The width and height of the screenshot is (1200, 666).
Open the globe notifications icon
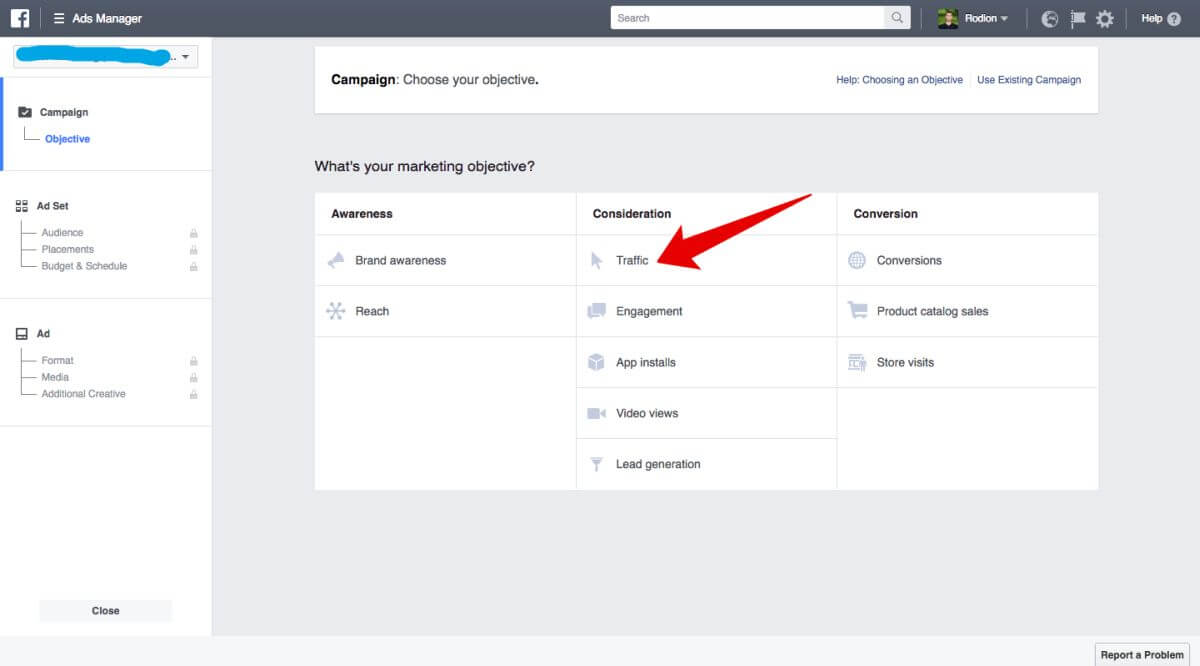[x=1049, y=18]
